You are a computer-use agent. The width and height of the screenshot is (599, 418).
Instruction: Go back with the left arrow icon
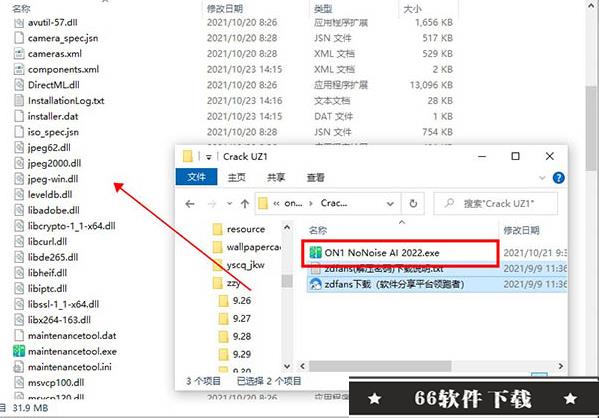(x=190, y=204)
